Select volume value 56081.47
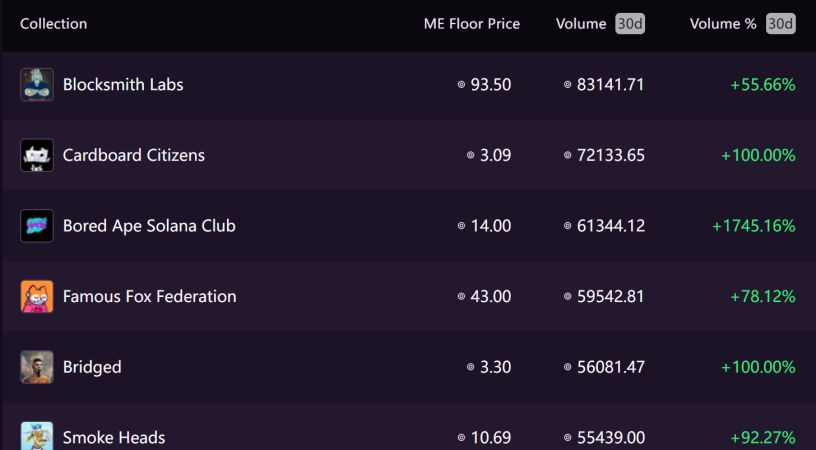The width and height of the screenshot is (816, 450). coord(610,367)
